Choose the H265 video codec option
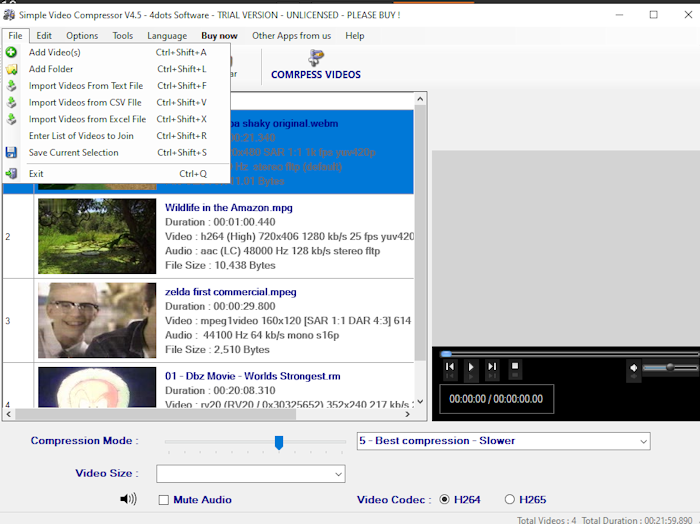Image resolution: width=700 pixels, height=524 pixels. pyautogui.click(x=510, y=500)
